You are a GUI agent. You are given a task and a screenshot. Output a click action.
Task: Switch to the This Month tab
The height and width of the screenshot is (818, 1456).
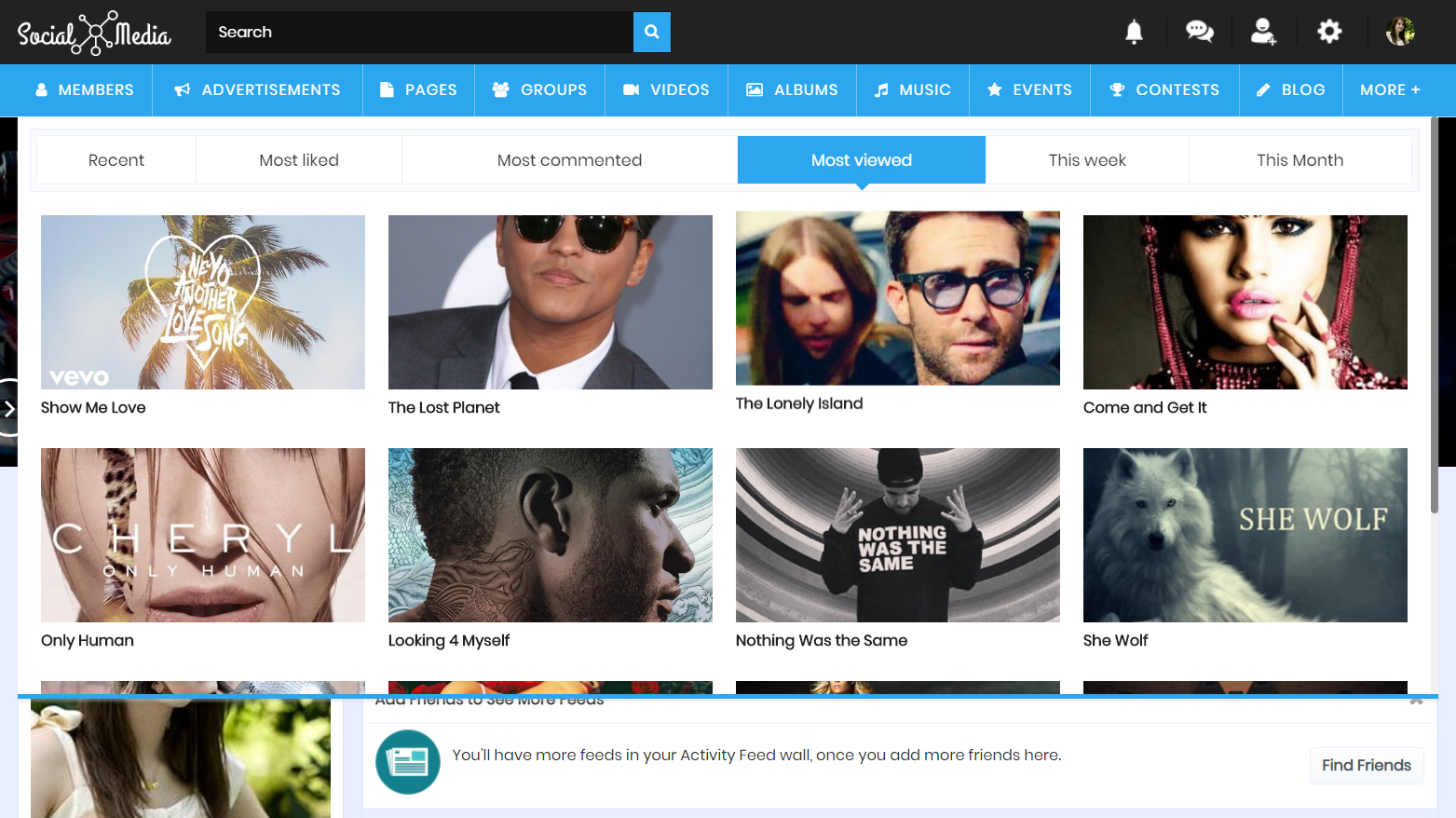point(1300,160)
